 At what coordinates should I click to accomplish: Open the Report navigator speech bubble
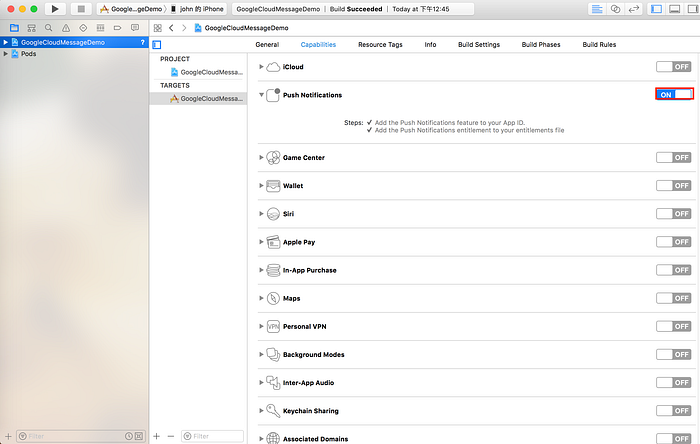135,28
